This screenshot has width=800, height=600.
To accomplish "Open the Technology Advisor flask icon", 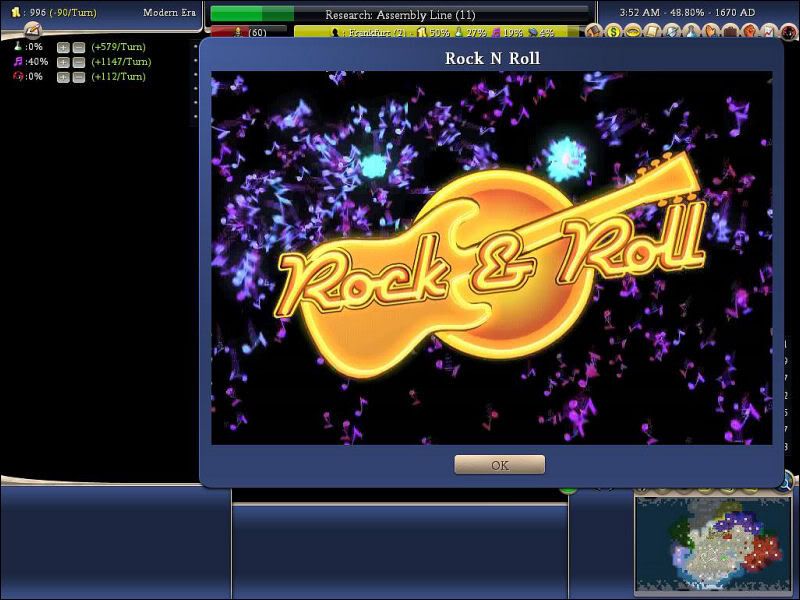I will [x=691, y=32].
